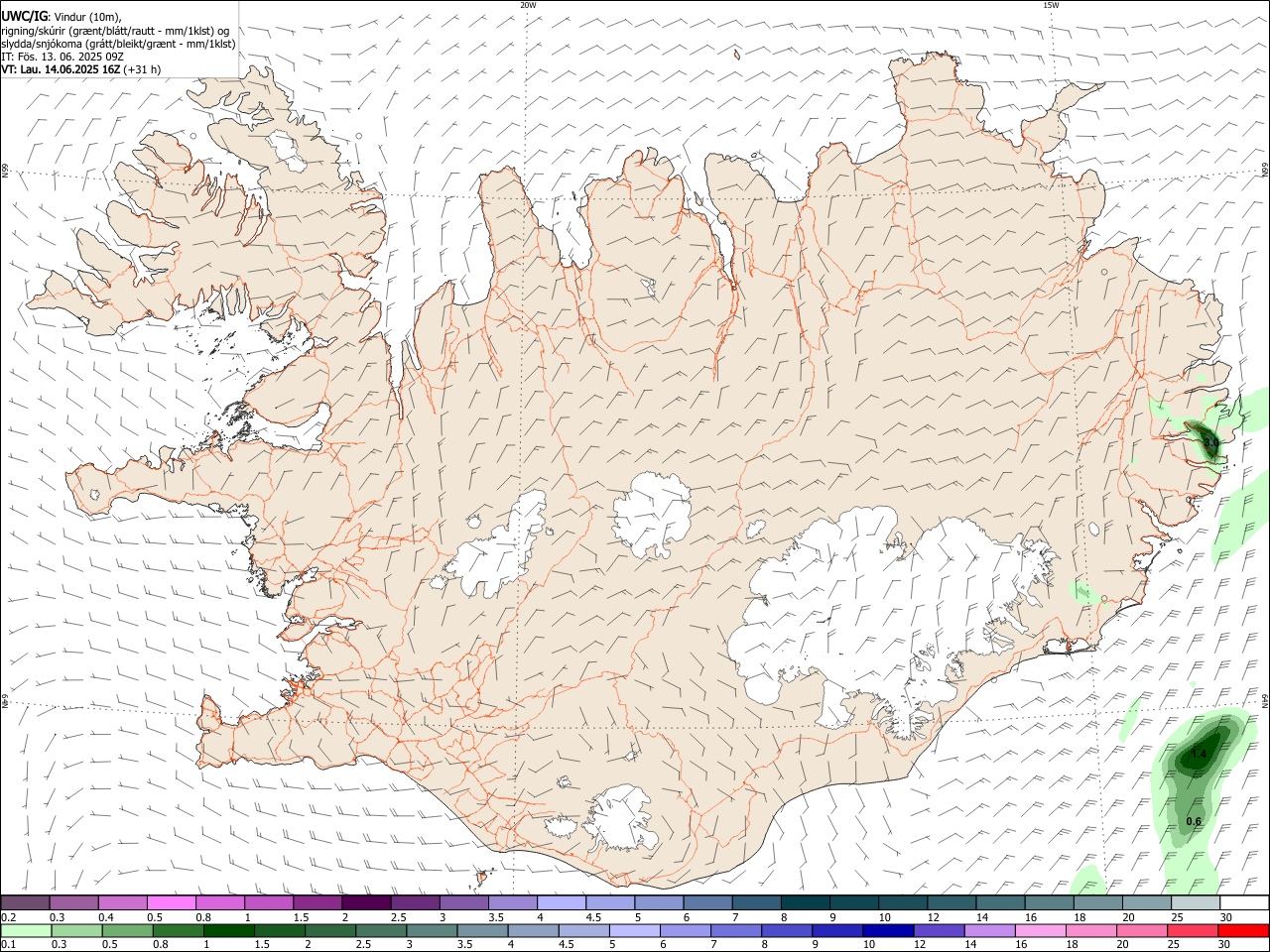This screenshot has width=1270, height=952.
Task: Click the pink bottom-row swatch between 18 and 20
Action: 1090,931
